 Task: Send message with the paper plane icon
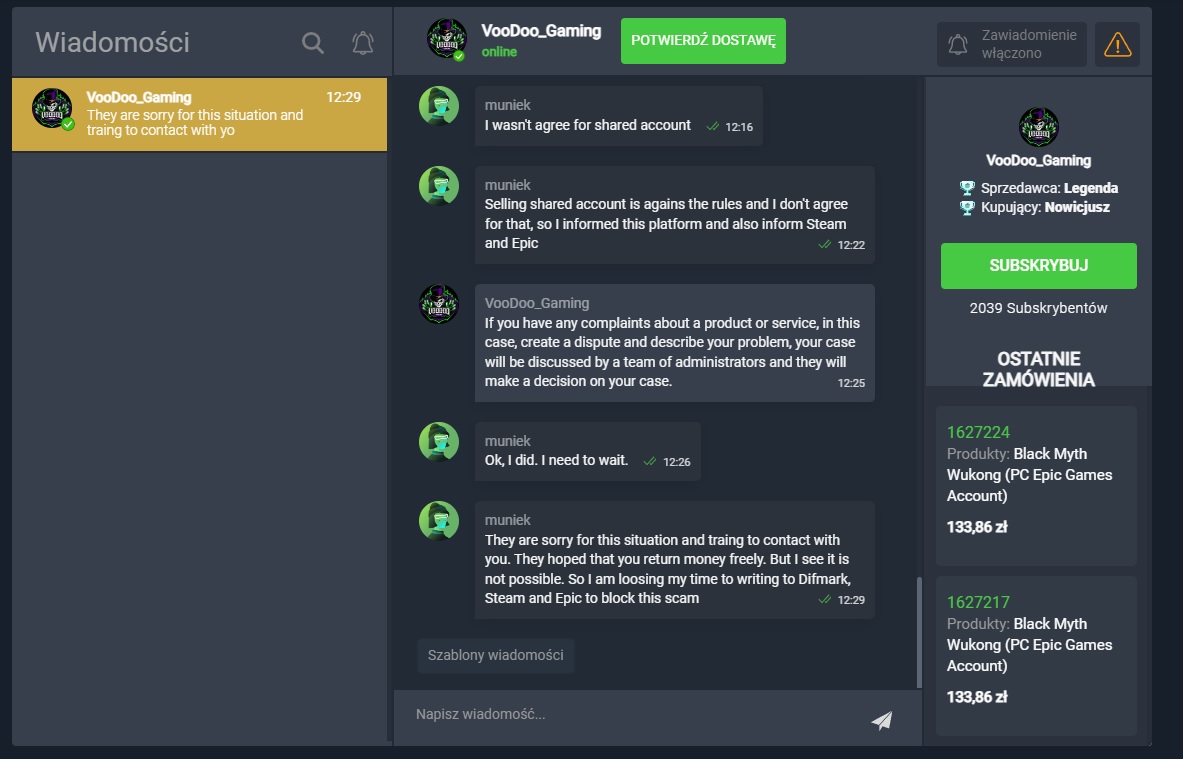point(881,720)
